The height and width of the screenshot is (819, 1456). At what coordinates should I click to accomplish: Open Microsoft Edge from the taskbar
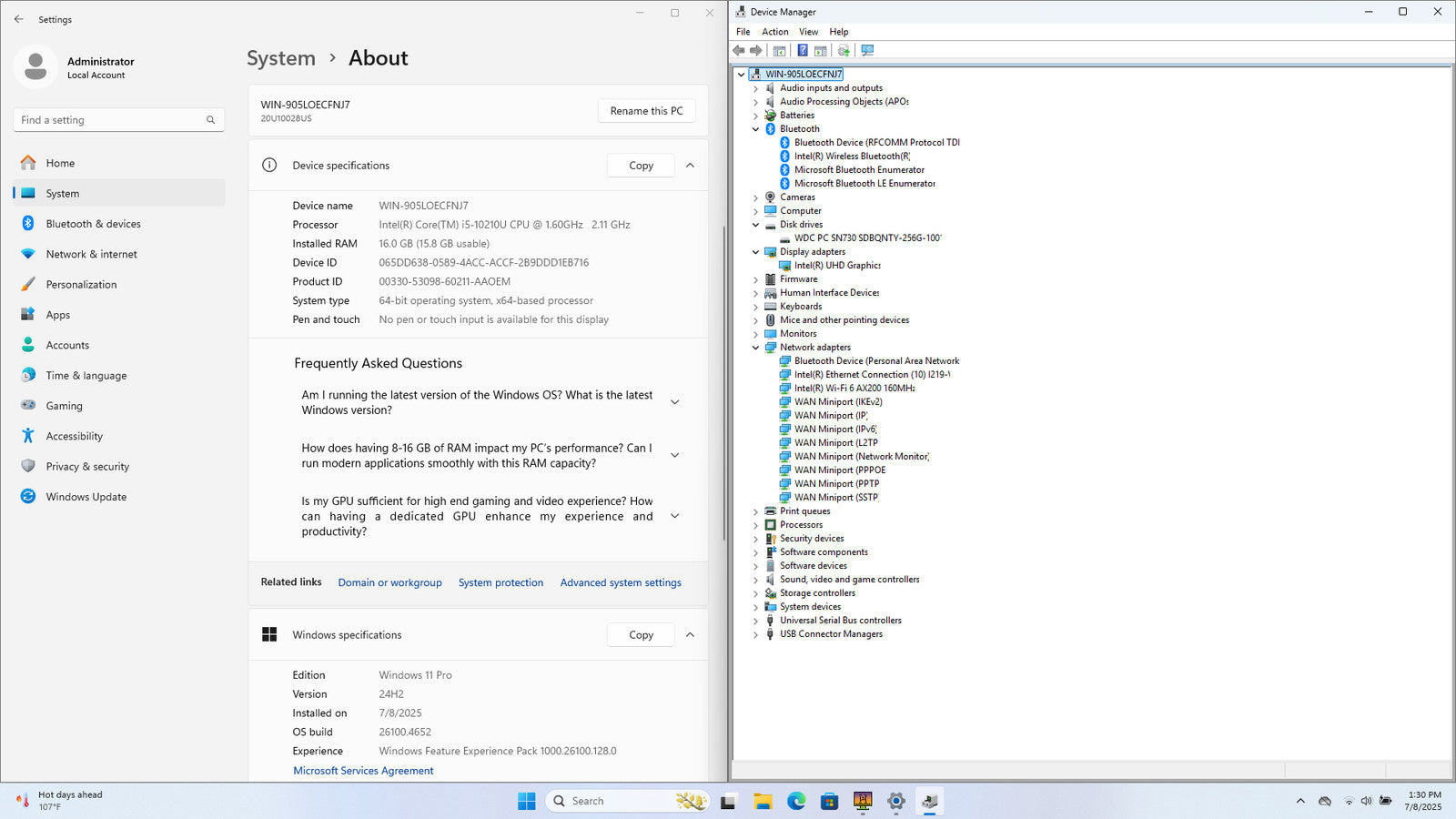pos(796,801)
